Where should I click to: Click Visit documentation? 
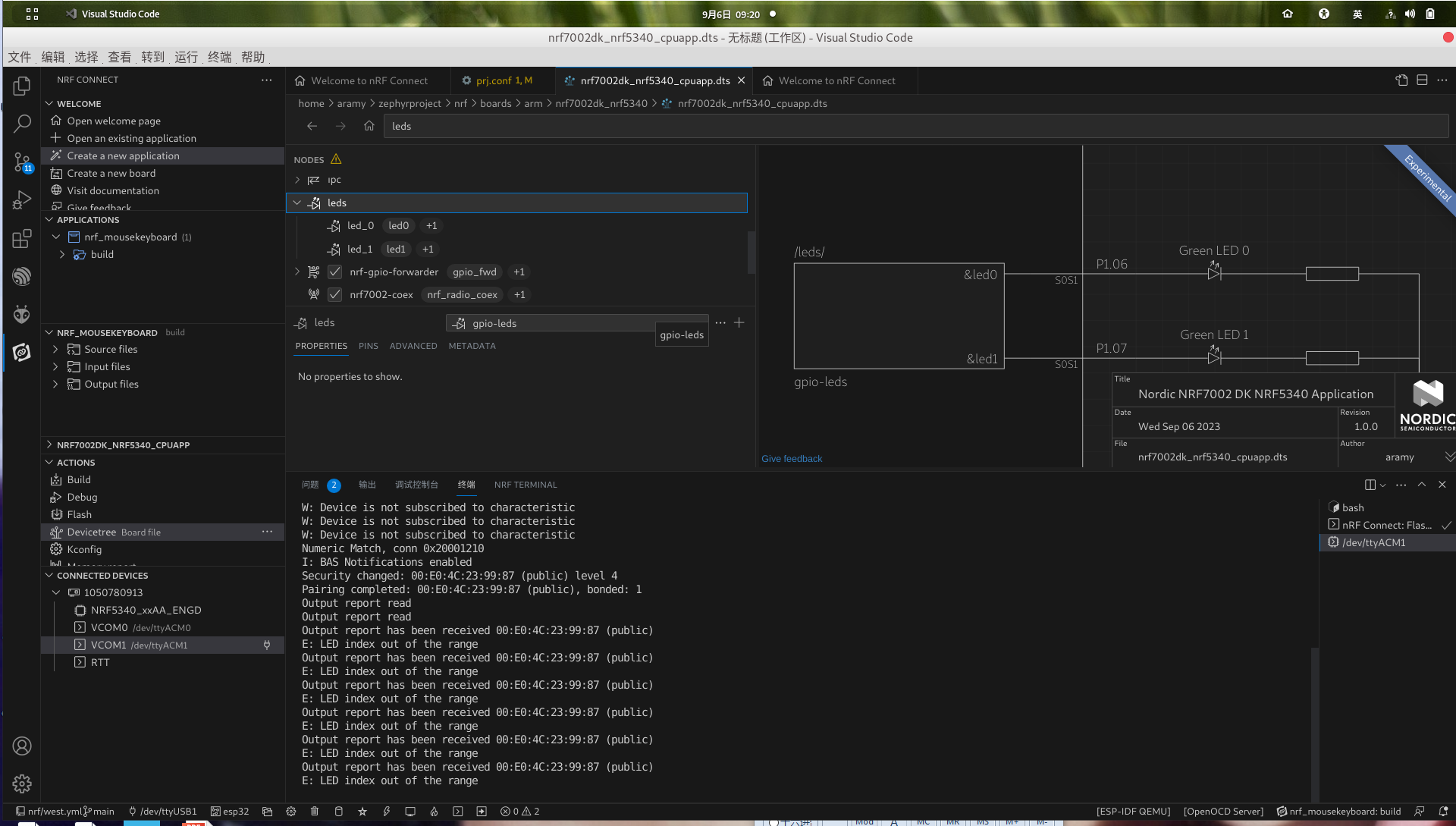(113, 191)
